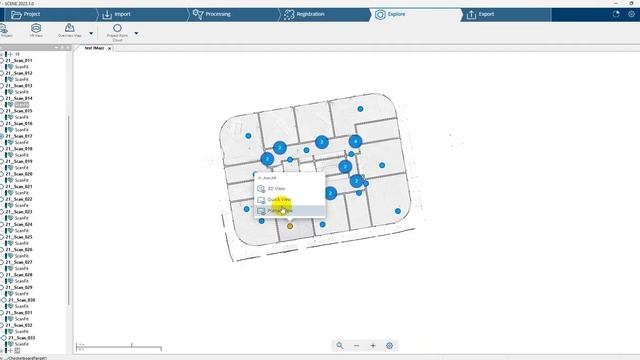The height and width of the screenshot is (360, 640).
Task: Open map settings gear at bottom
Action: point(389,346)
